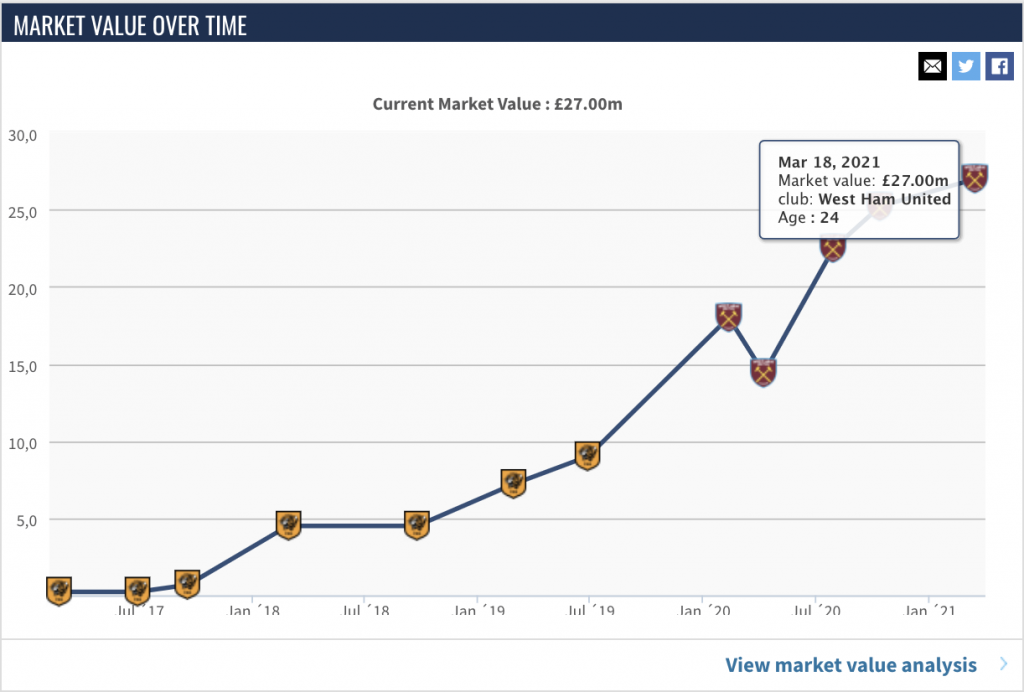Click the email share icon
Screen dimensions: 1024x692
(932, 67)
